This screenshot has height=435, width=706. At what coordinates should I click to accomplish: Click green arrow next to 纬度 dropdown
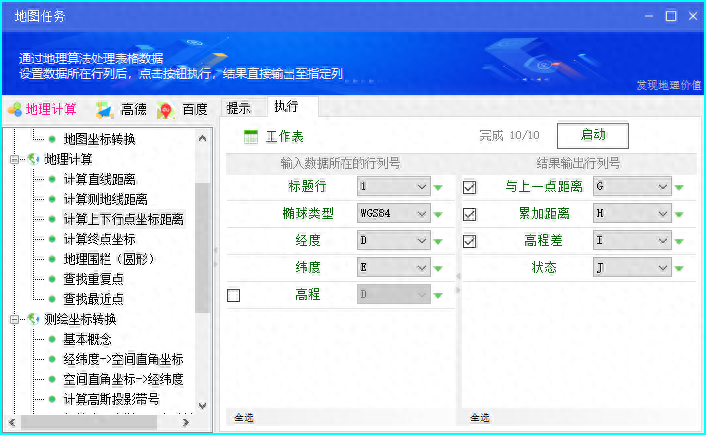tap(438, 268)
